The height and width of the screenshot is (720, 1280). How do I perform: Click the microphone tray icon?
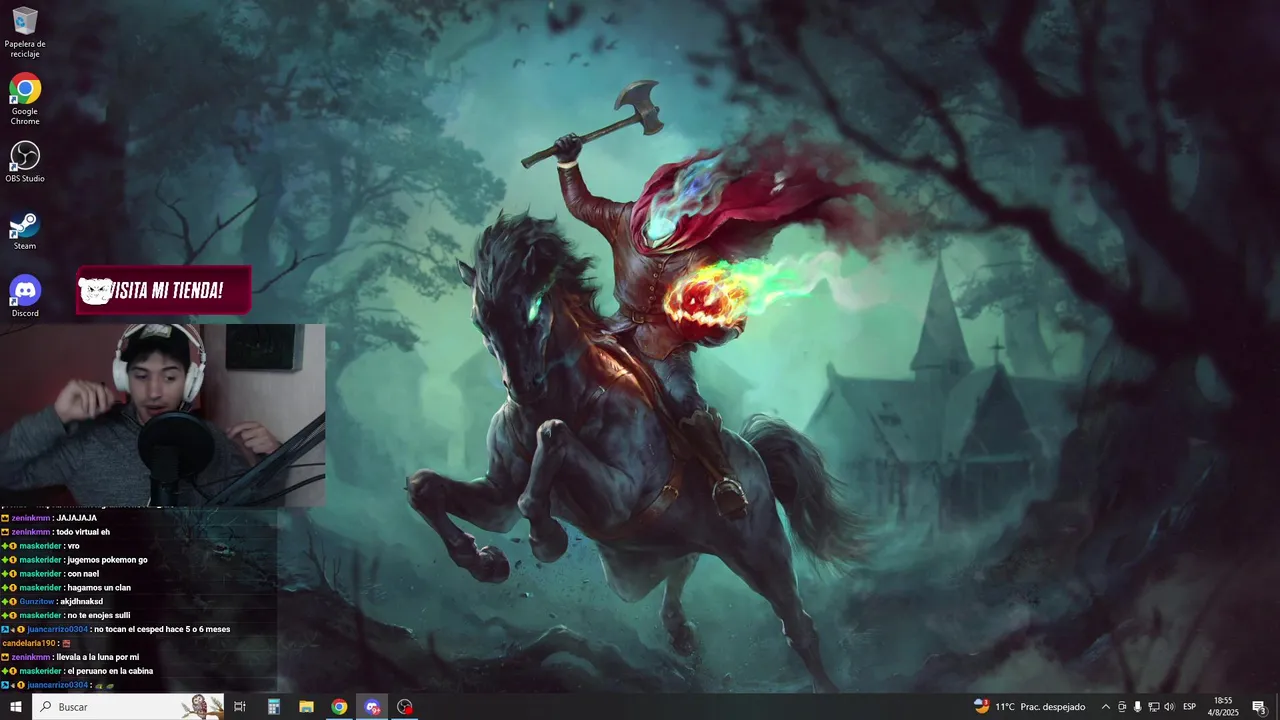pos(1137,707)
